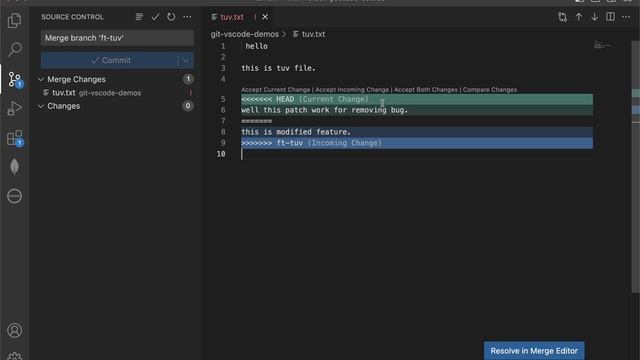
Task: Click Accept Current Change link
Action: (276, 90)
